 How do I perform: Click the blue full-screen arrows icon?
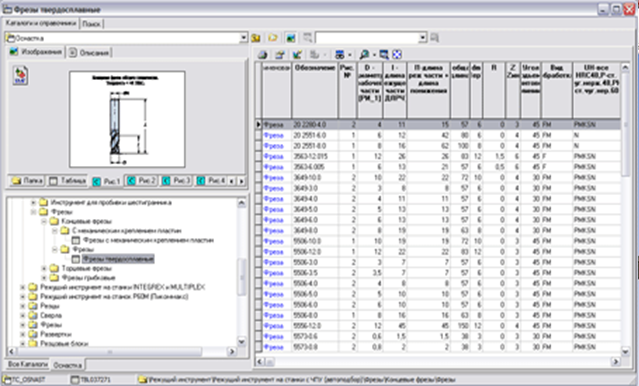397,54
